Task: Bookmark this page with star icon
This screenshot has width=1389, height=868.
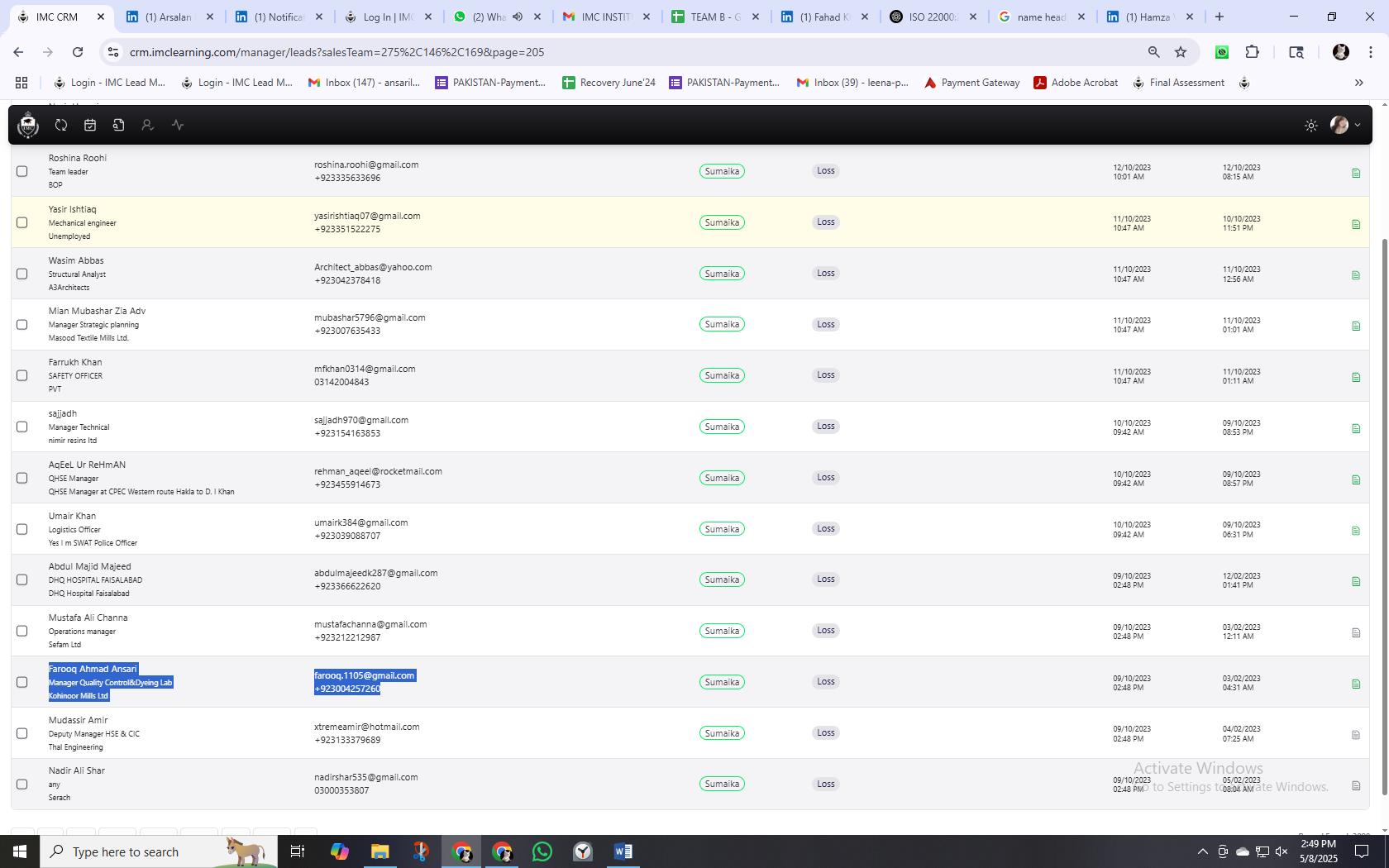Action: pyautogui.click(x=1181, y=52)
